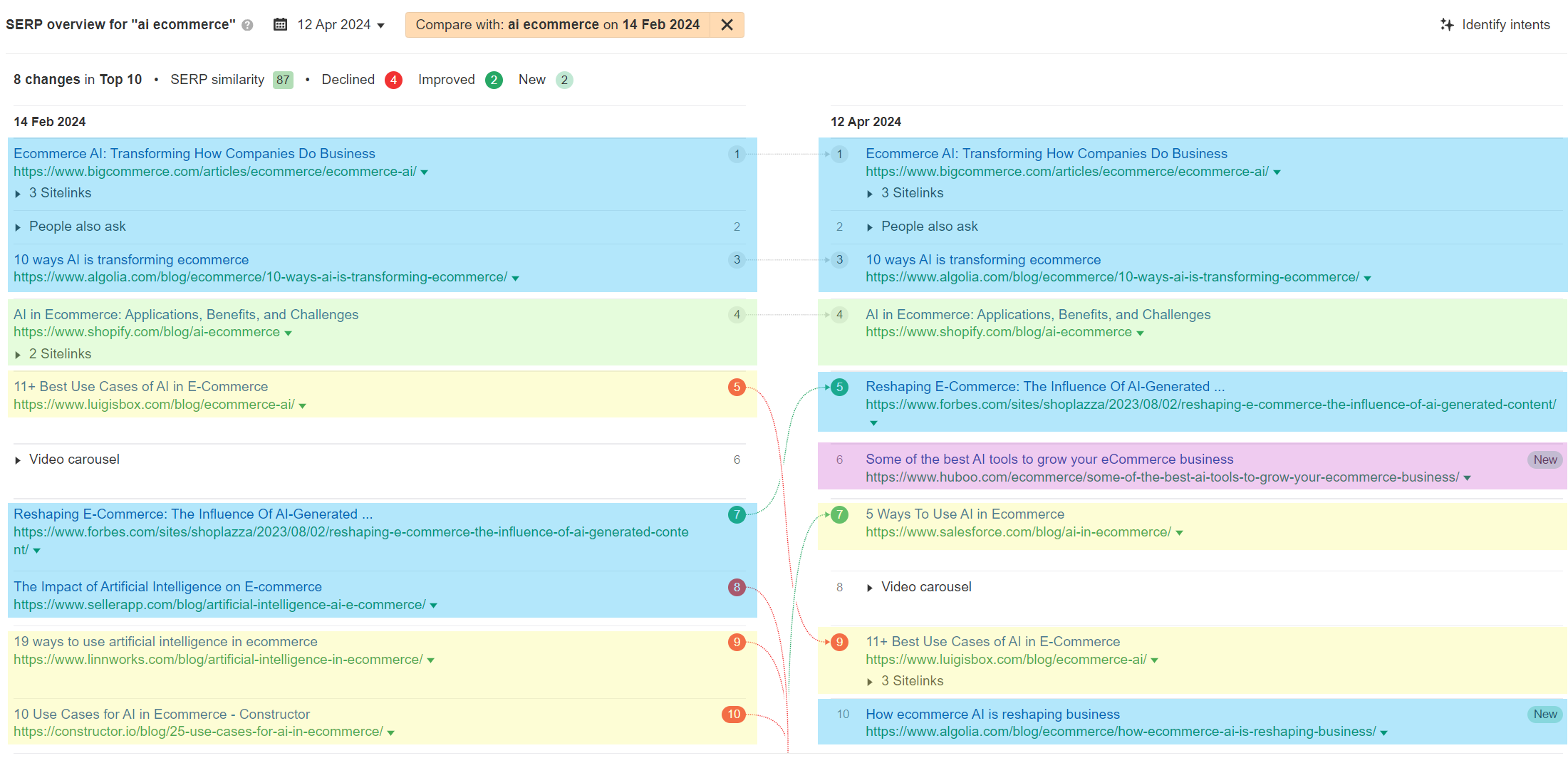Open URL dropdown for Apr bigcommerce result

pyautogui.click(x=1277, y=172)
